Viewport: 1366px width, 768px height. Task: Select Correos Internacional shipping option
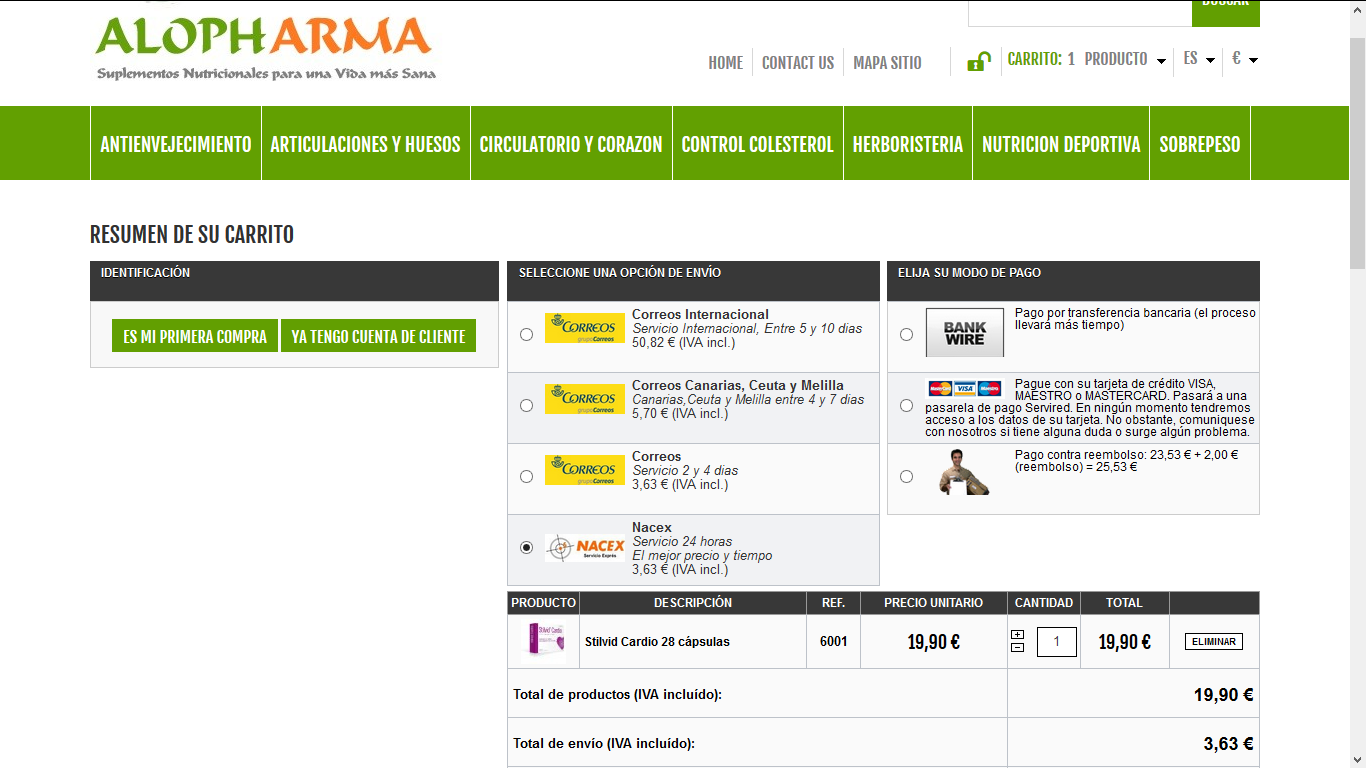click(527, 335)
